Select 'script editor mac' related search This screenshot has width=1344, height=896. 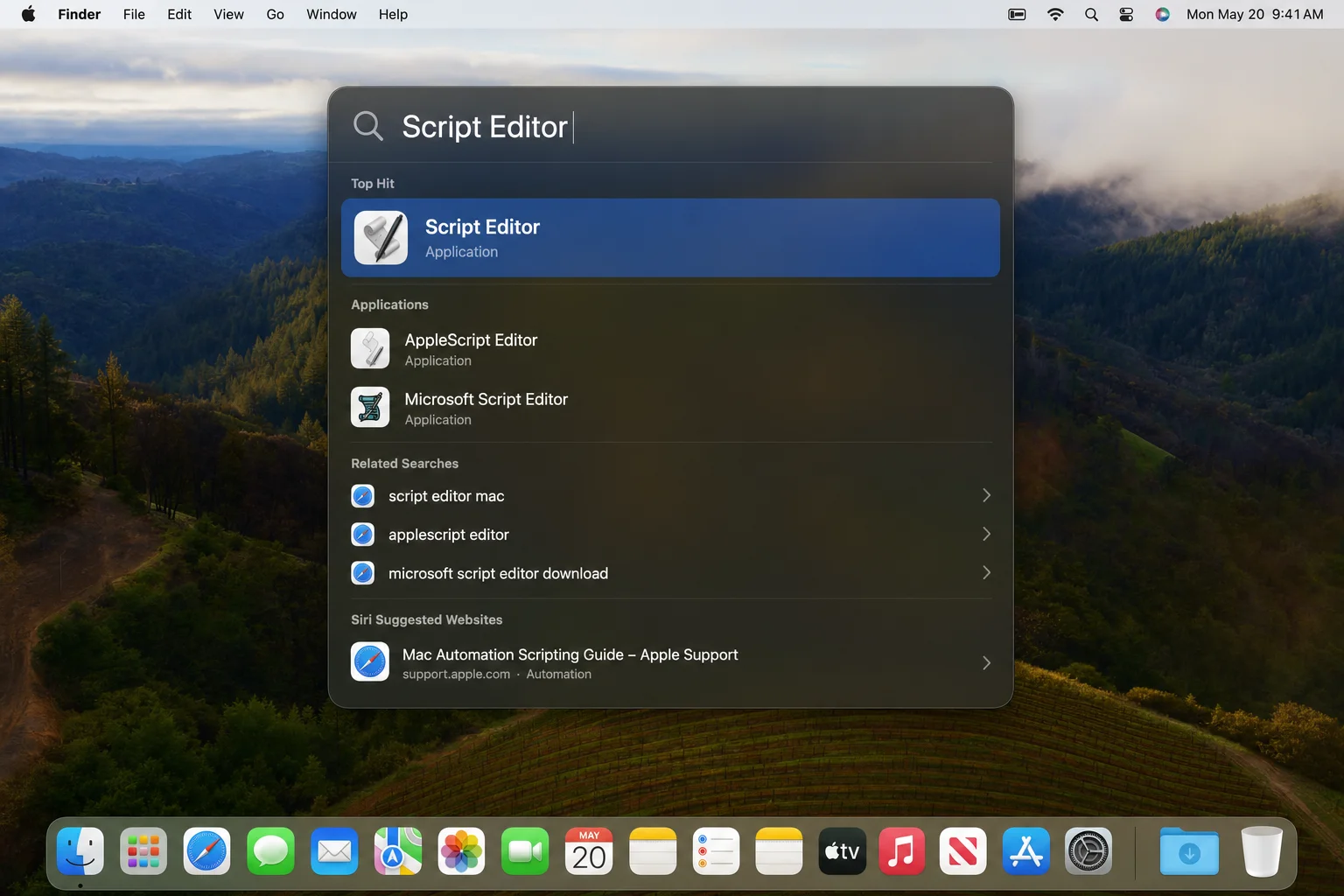pyautogui.click(x=670, y=496)
